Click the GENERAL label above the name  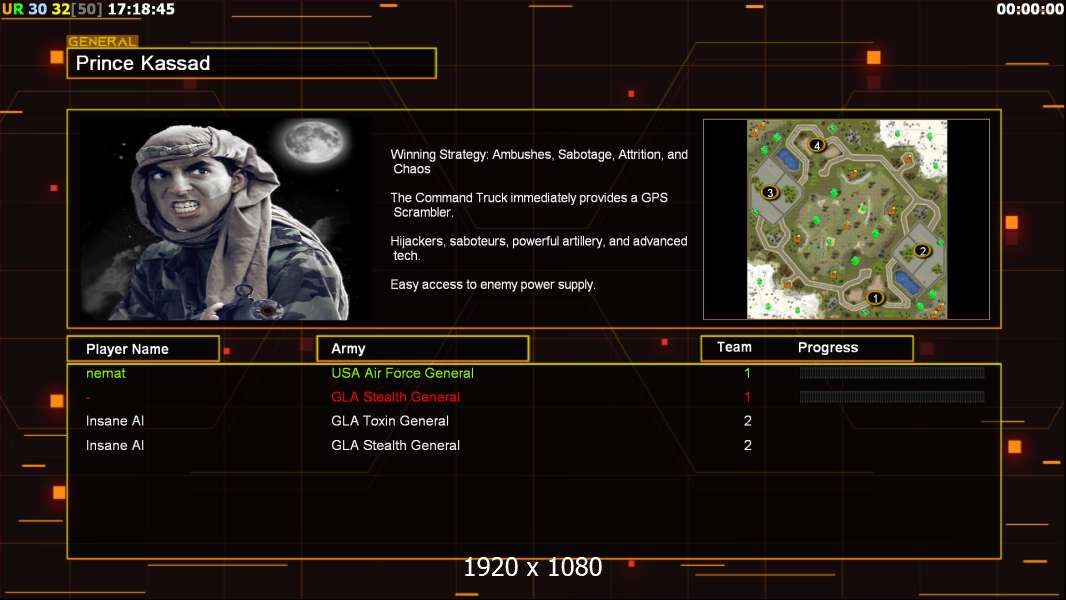click(102, 41)
